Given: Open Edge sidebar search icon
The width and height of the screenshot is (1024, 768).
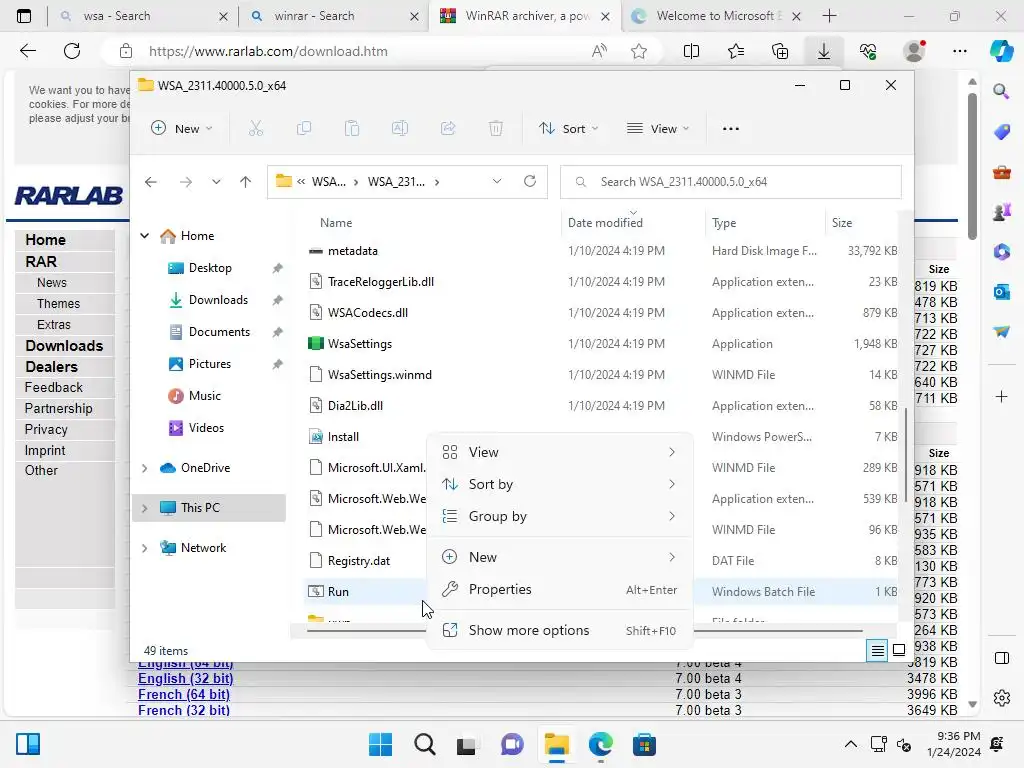Looking at the screenshot, I should (1001, 91).
